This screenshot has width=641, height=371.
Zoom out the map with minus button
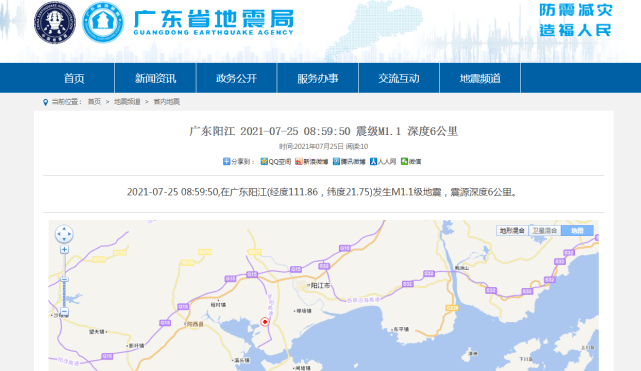point(64,312)
